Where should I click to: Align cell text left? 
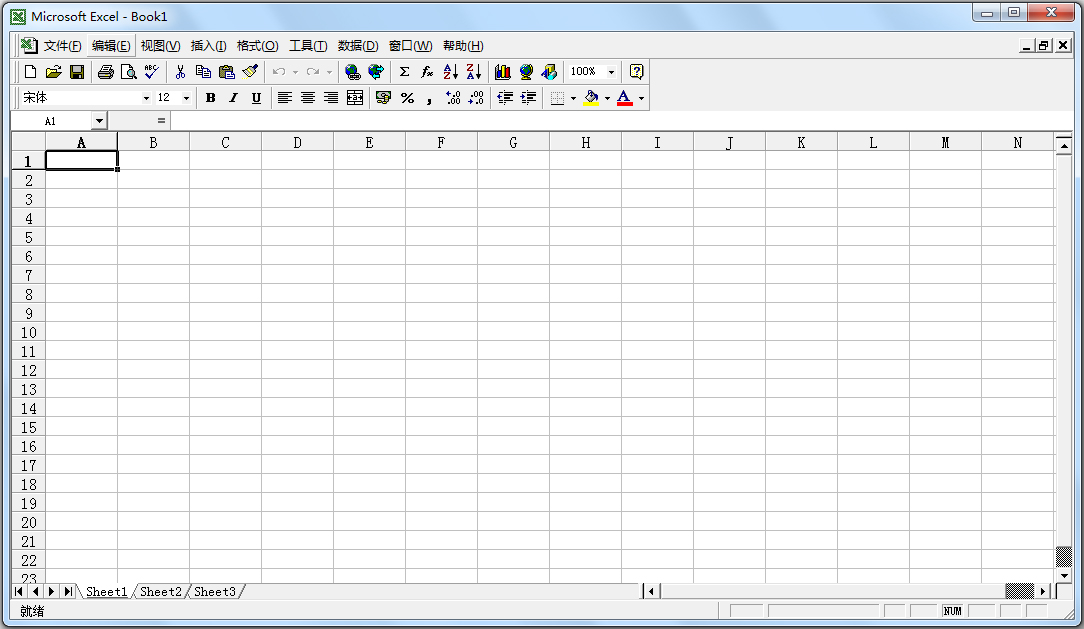point(285,98)
